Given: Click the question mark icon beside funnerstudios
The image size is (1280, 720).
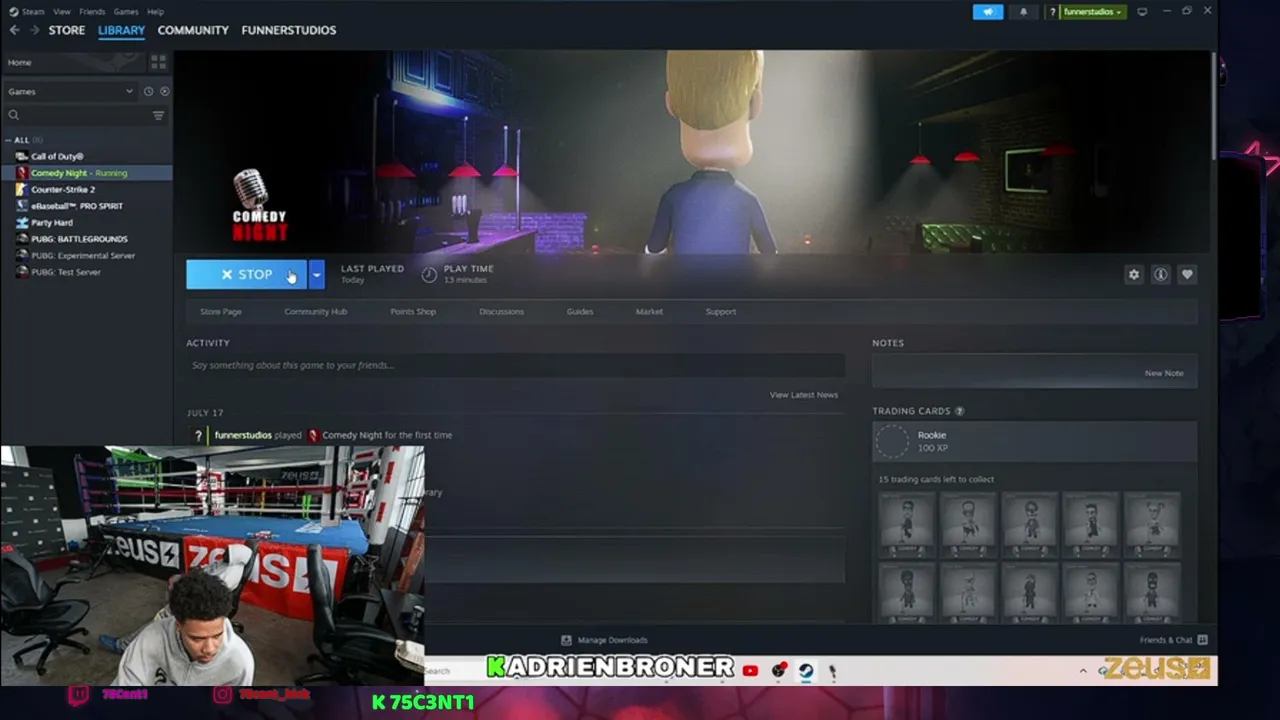Looking at the screenshot, I should 1052,12.
